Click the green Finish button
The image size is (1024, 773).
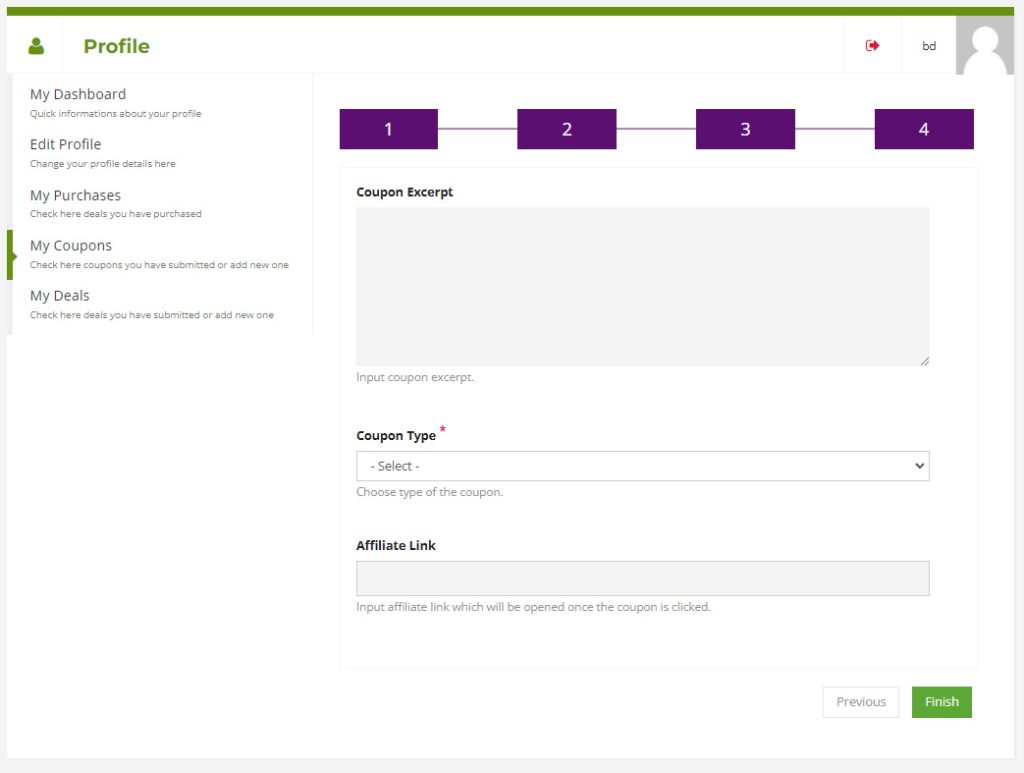coord(941,702)
